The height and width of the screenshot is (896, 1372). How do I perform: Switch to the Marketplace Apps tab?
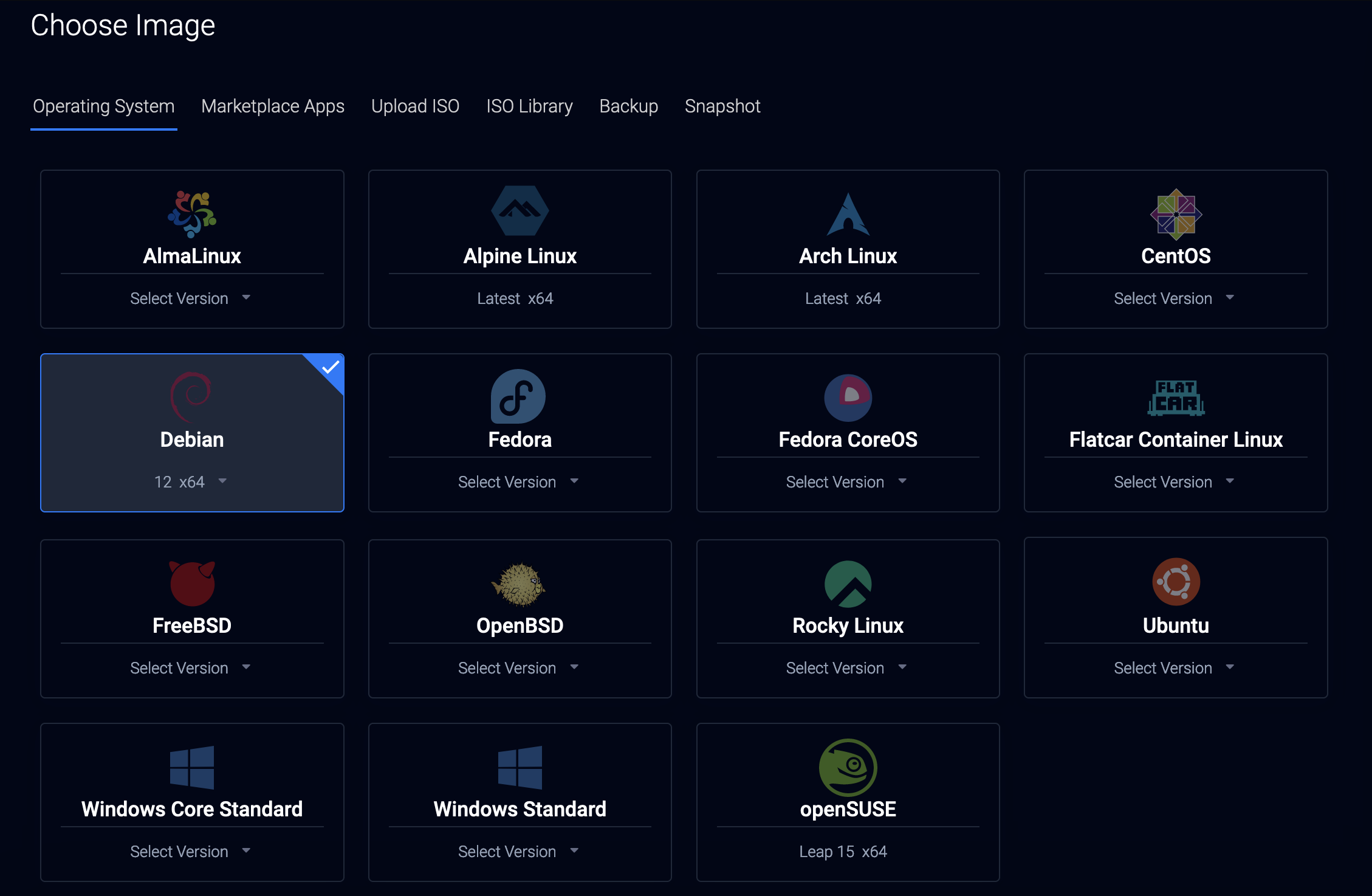(x=273, y=106)
